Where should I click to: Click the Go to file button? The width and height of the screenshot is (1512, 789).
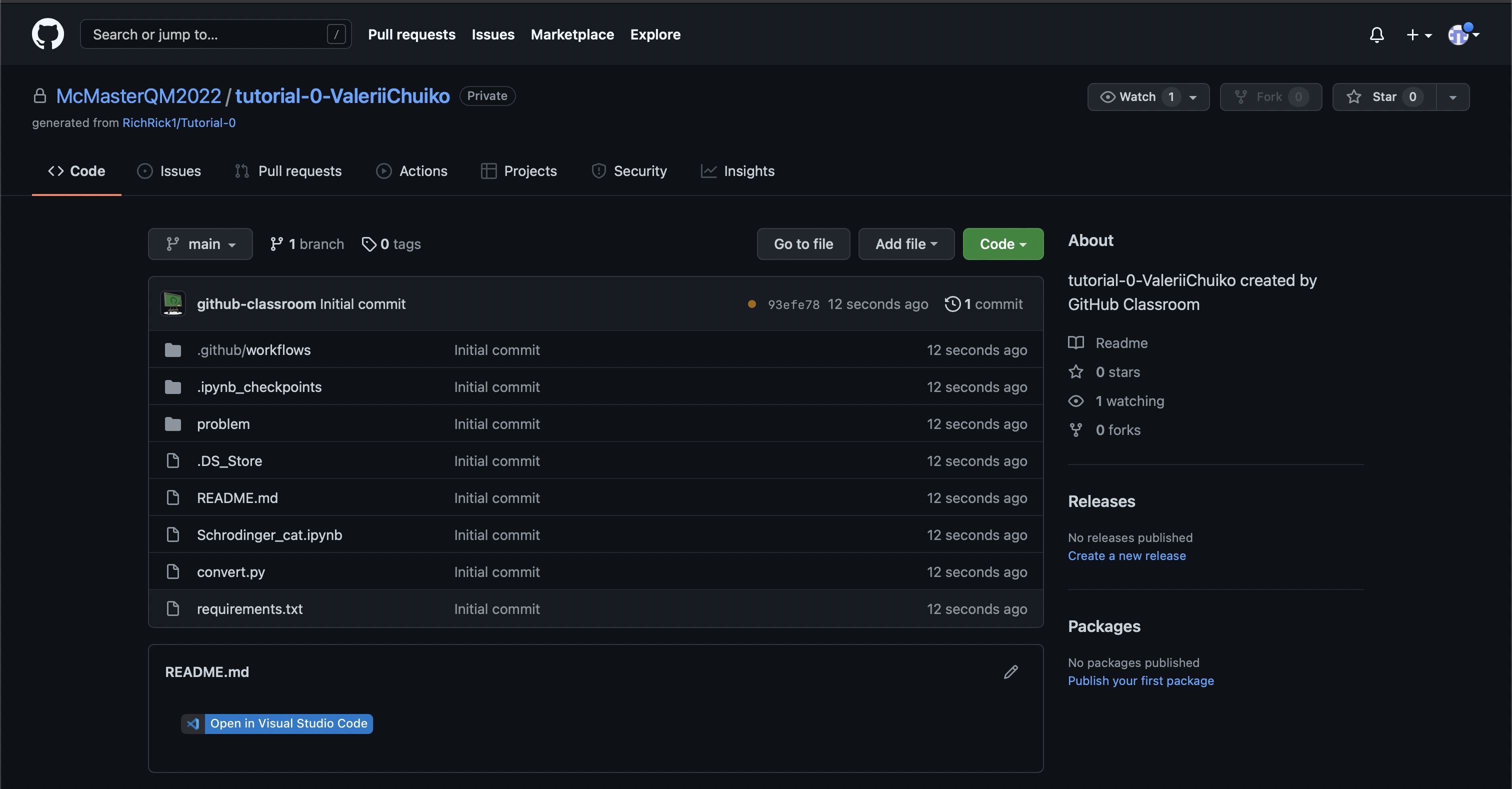[803, 243]
